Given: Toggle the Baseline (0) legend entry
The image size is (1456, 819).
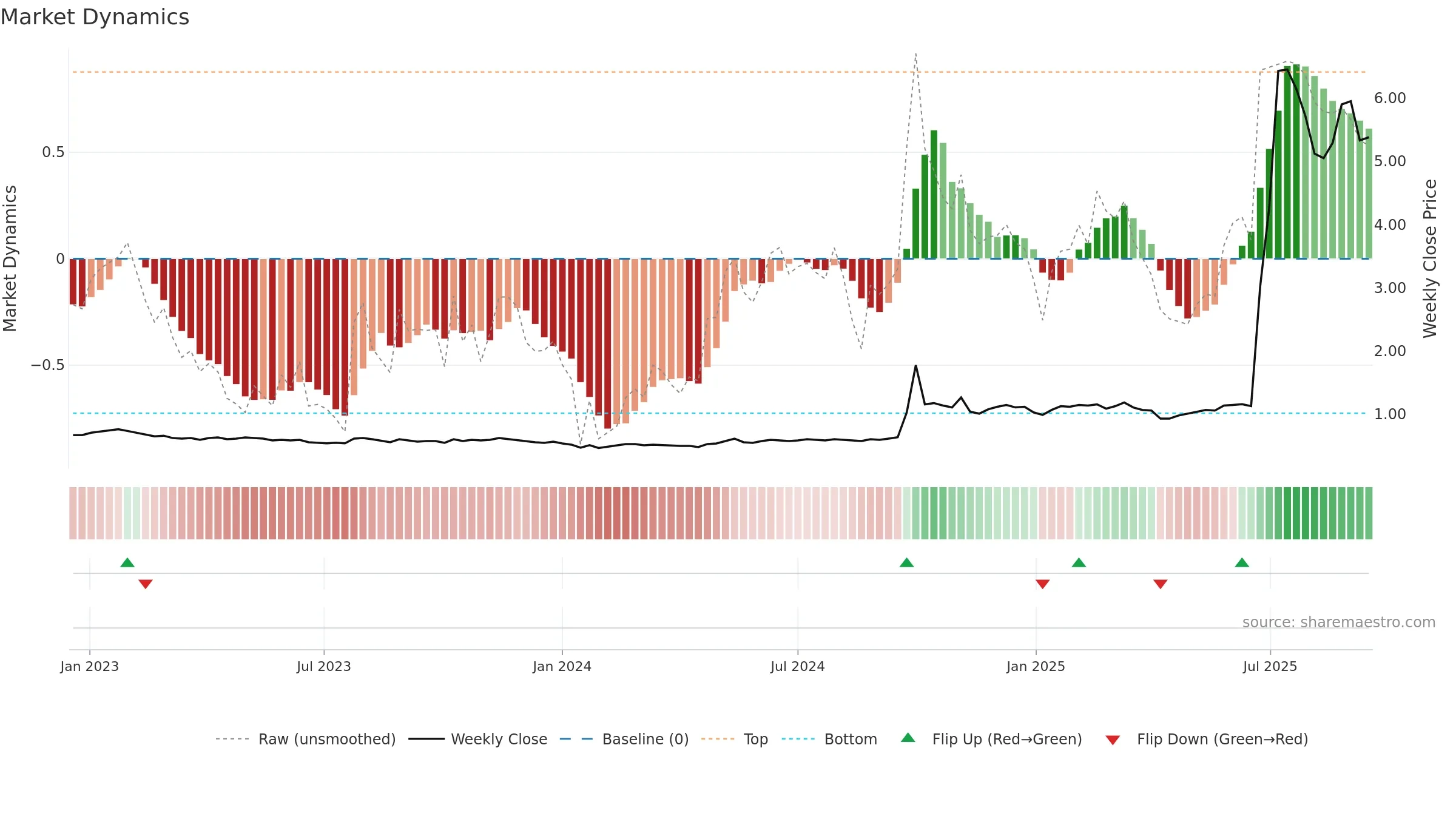Looking at the screenshot, I should point(624,739).
